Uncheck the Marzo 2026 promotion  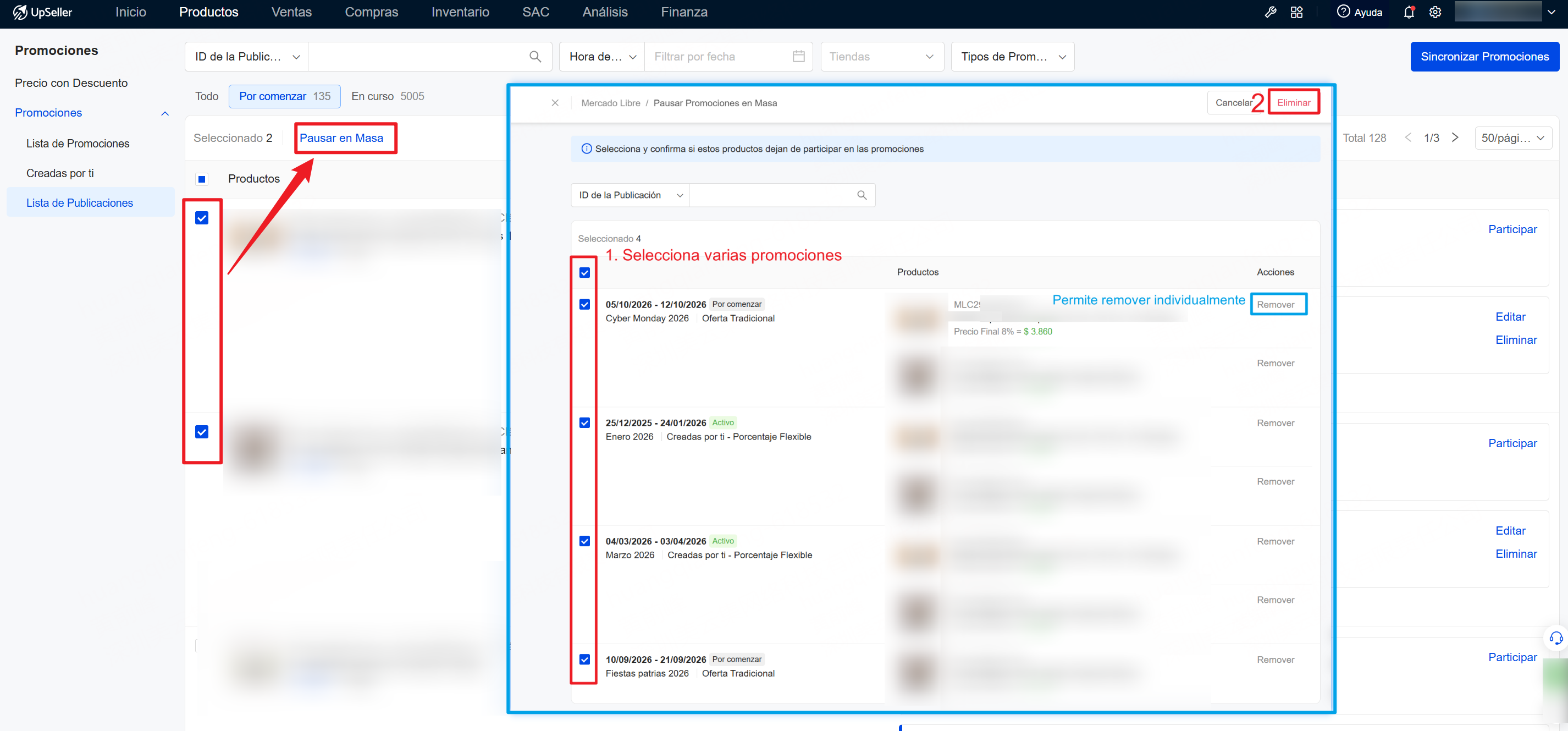point(584,541)
